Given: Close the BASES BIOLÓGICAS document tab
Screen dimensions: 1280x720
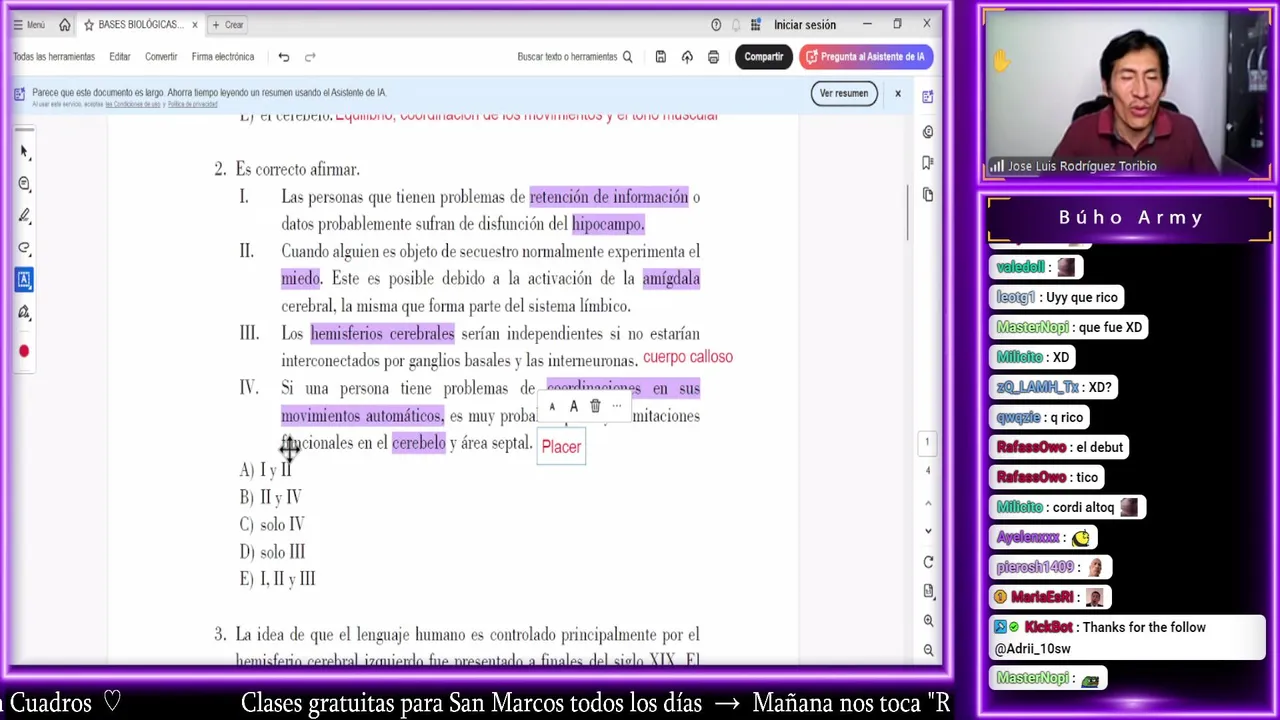Looking at the screenshot, I should coord(195,25).
